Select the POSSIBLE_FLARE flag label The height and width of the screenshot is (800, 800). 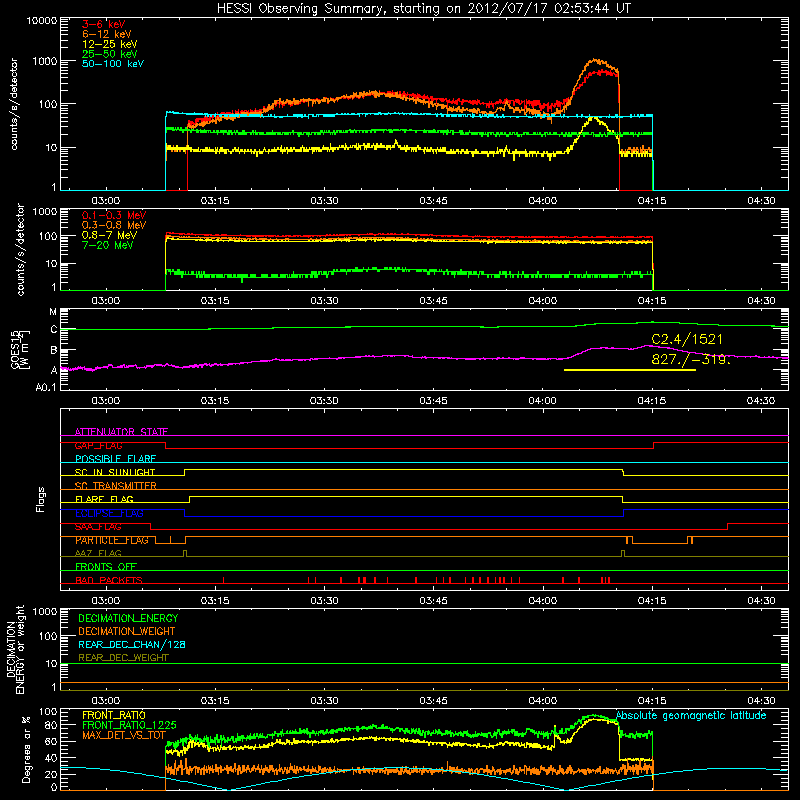coord(115,459)
